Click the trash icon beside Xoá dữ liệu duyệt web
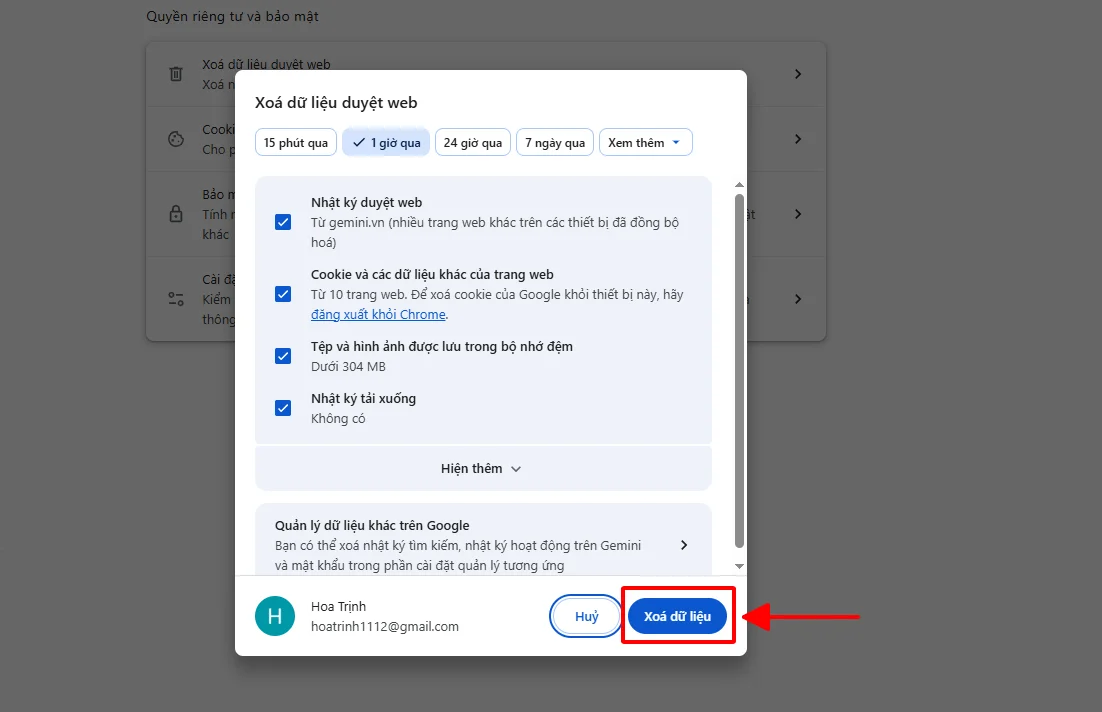 (176, 74)
